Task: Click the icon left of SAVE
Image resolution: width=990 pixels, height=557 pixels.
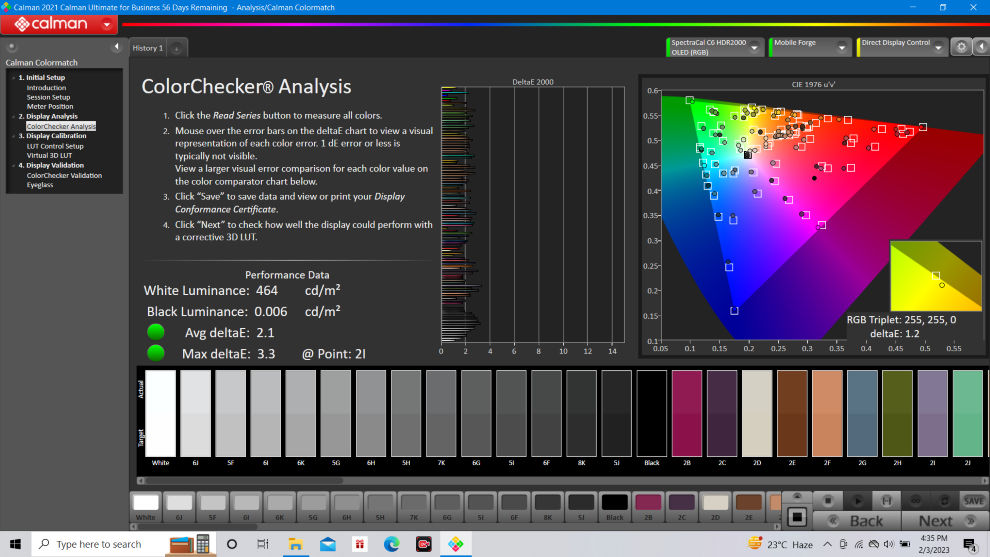Action: coord(944,501)
